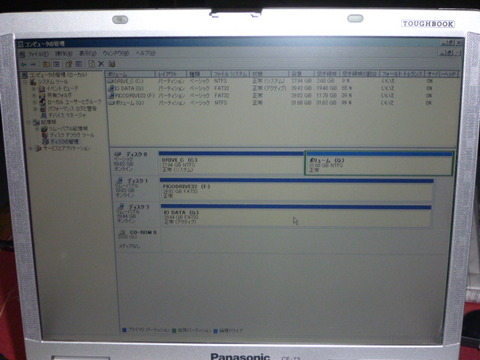This screenshot has height=360, width=480.
Task: Expand the パフォーマンス ログと警告 node
Action: click(35, 109)
